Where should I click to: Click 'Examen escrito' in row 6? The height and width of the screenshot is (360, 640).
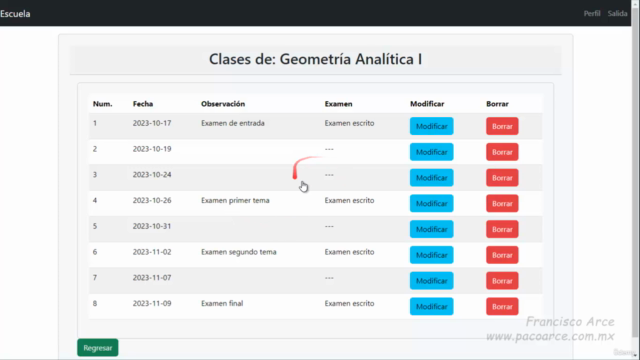point(349,251)
